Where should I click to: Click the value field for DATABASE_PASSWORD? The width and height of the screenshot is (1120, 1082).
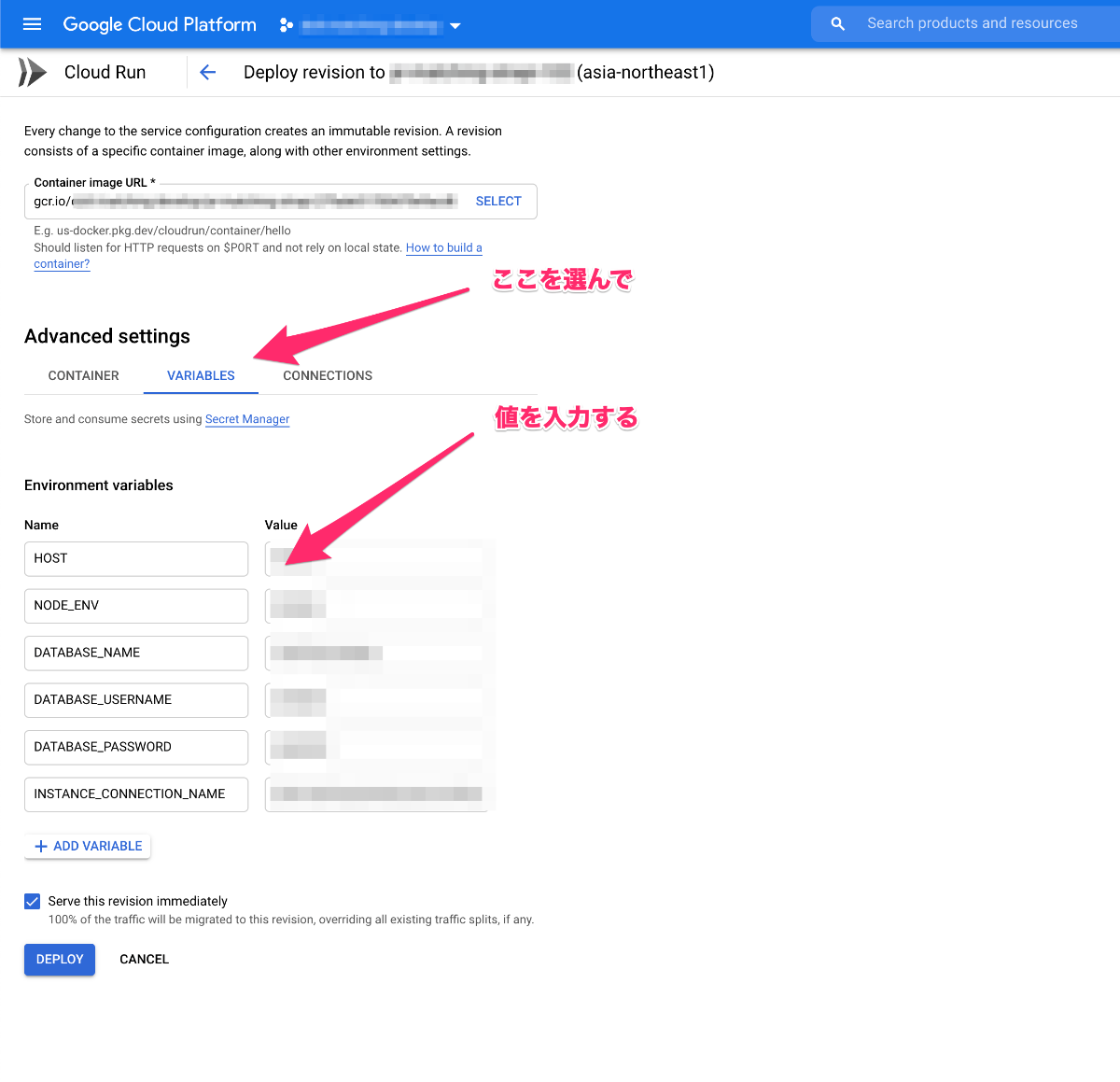pyautogui.click(x=377, y=748)
